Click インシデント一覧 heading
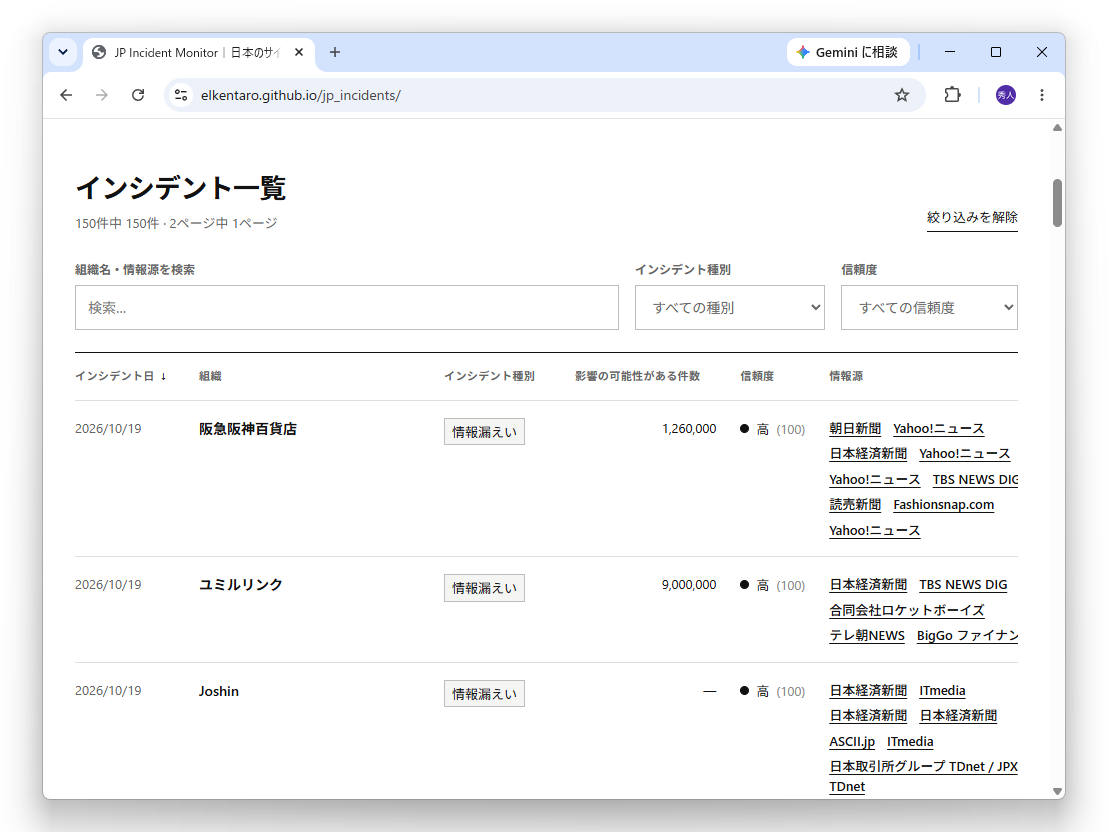The width and height of the screenshot is (1109, 832). tap(180, 188)
